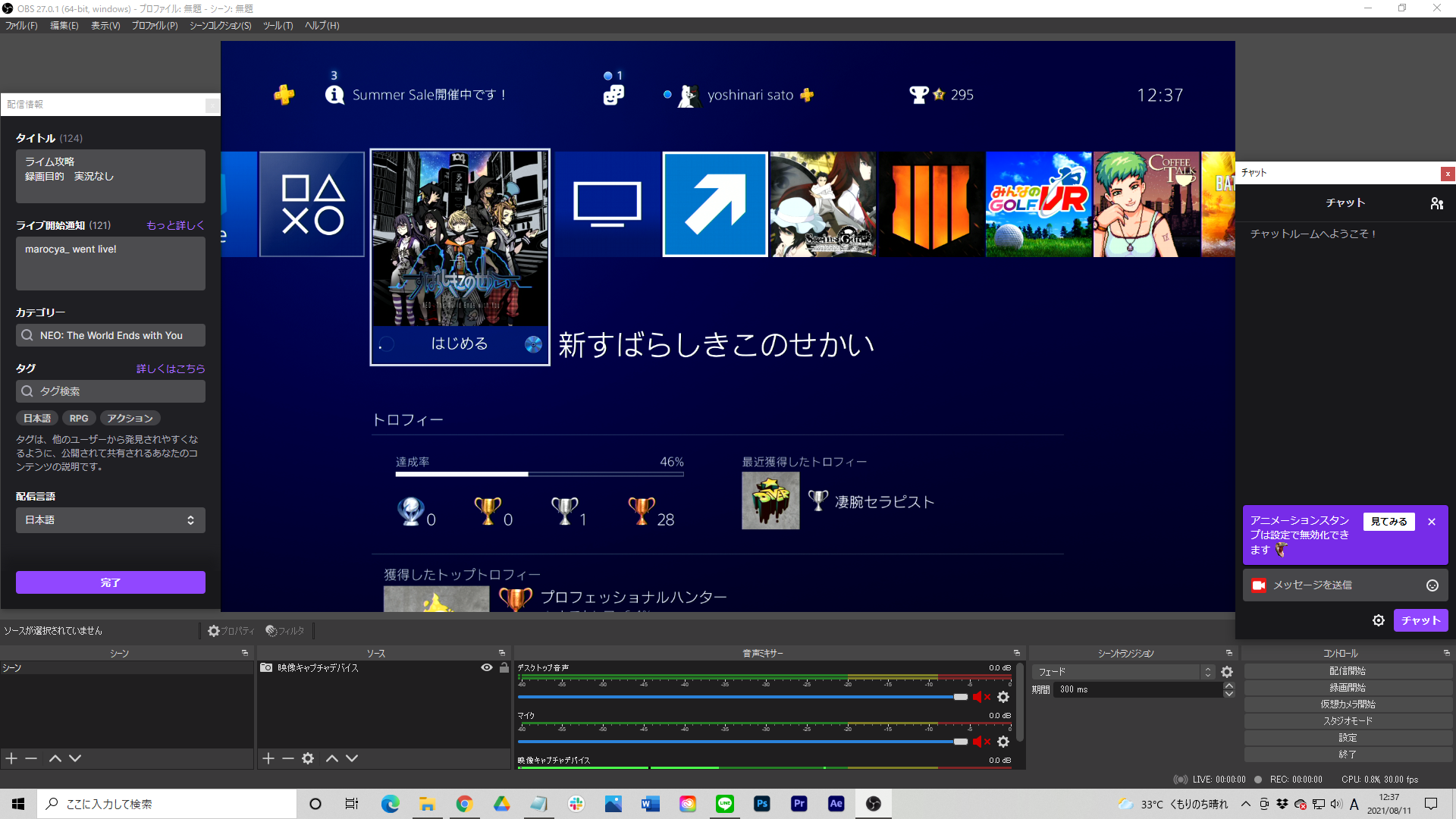Undock the 音声ミキサー panel
Viewport: 1456px width, 819px height.
(x=1017, y=653)
